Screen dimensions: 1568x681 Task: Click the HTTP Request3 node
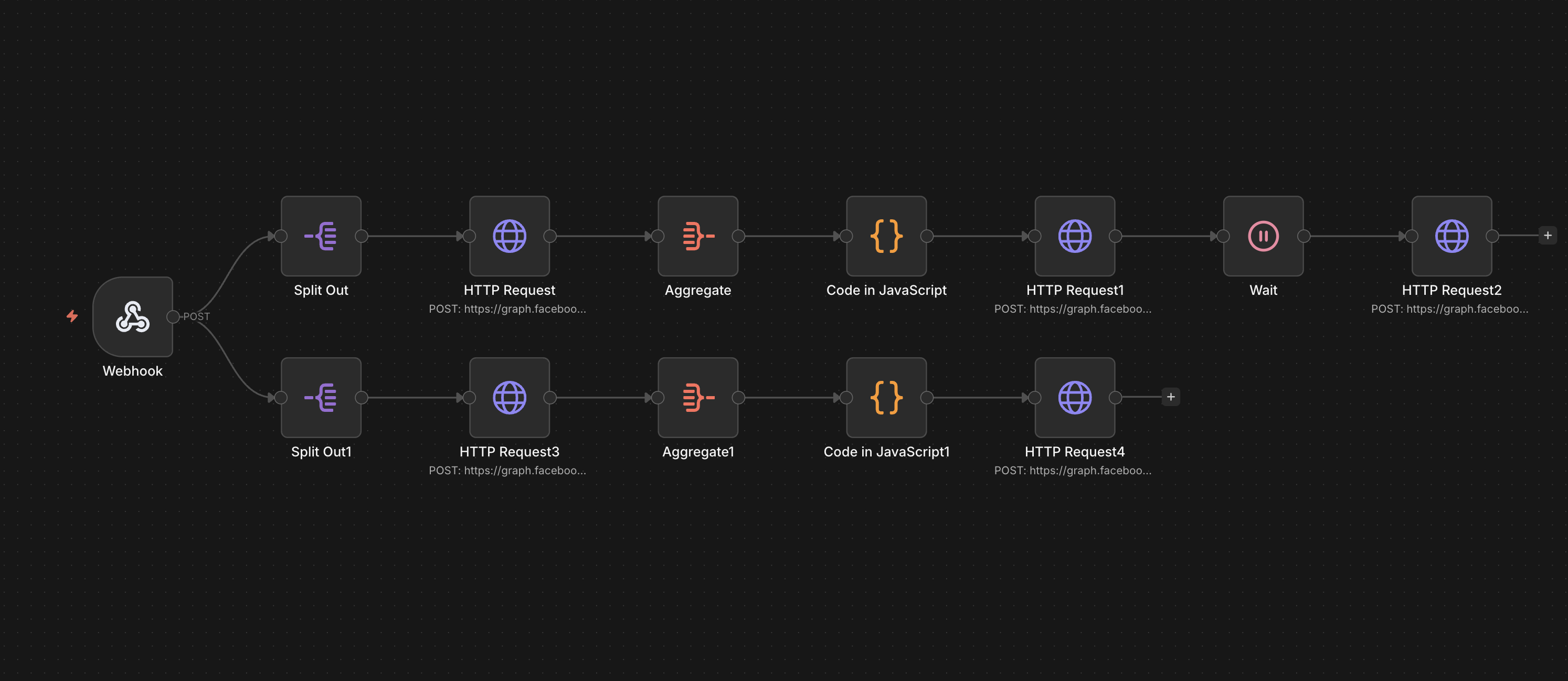509,397
